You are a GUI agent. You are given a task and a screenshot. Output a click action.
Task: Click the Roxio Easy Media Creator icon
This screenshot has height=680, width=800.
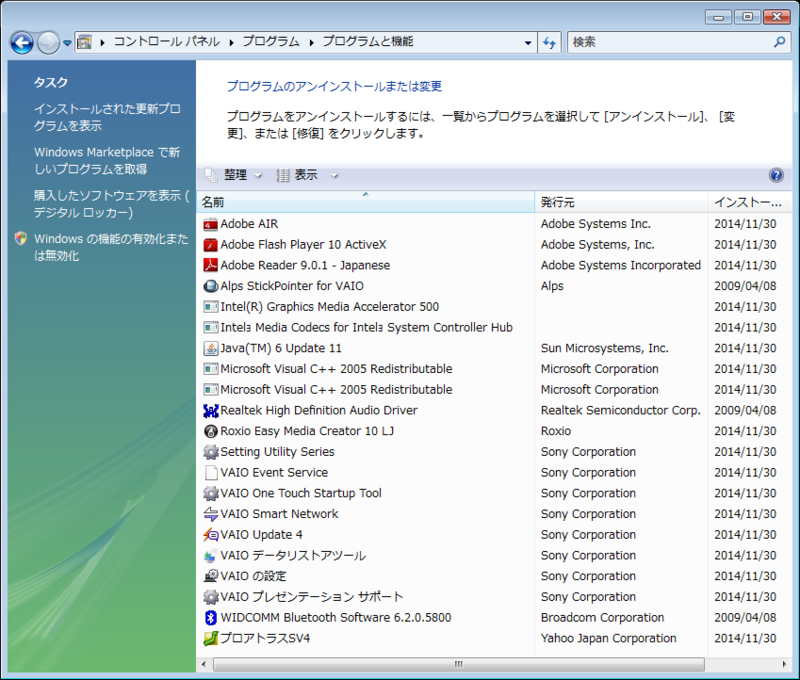(x=210, y=431)
